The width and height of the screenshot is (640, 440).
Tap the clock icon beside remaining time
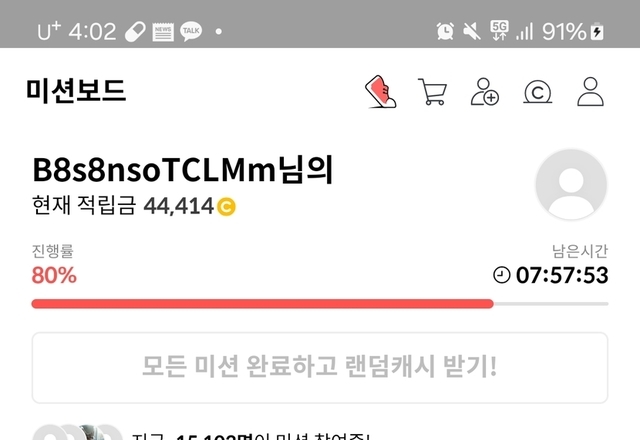[x=502, y=275]
